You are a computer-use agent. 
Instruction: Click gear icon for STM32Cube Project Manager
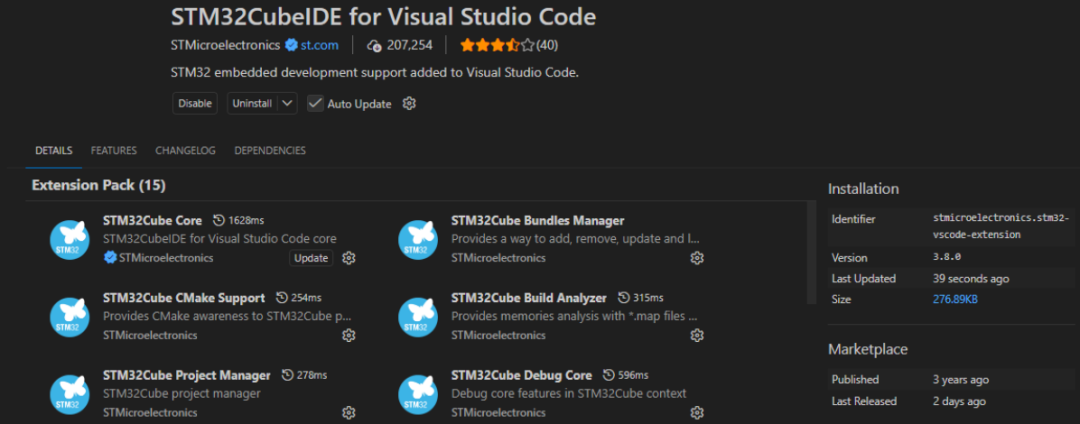coord(349,413)
